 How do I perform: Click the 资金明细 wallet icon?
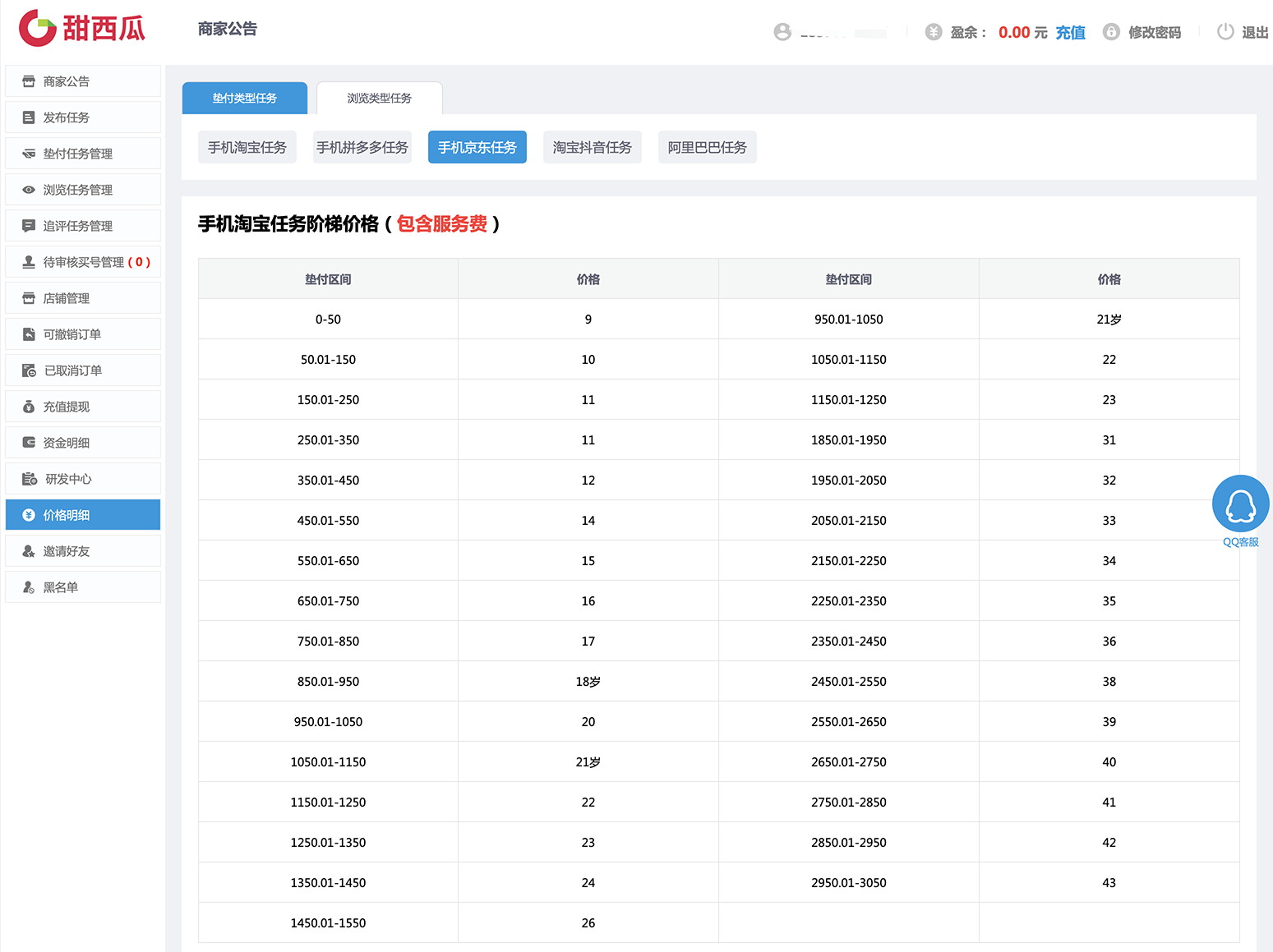coord(29,443)
